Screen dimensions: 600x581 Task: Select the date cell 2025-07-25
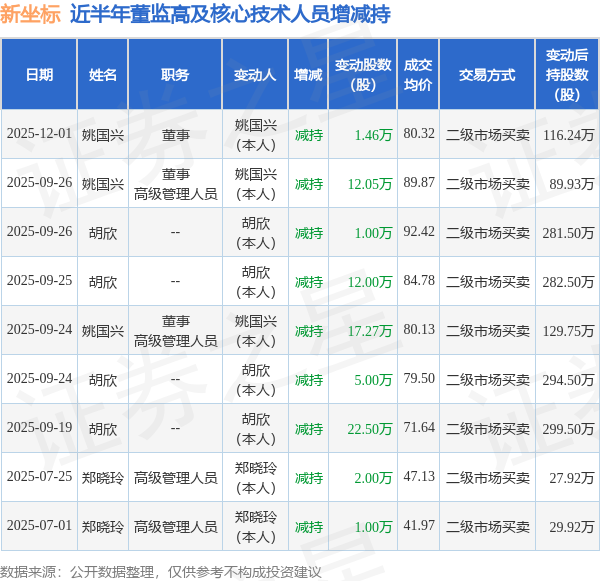coord(39,477)
